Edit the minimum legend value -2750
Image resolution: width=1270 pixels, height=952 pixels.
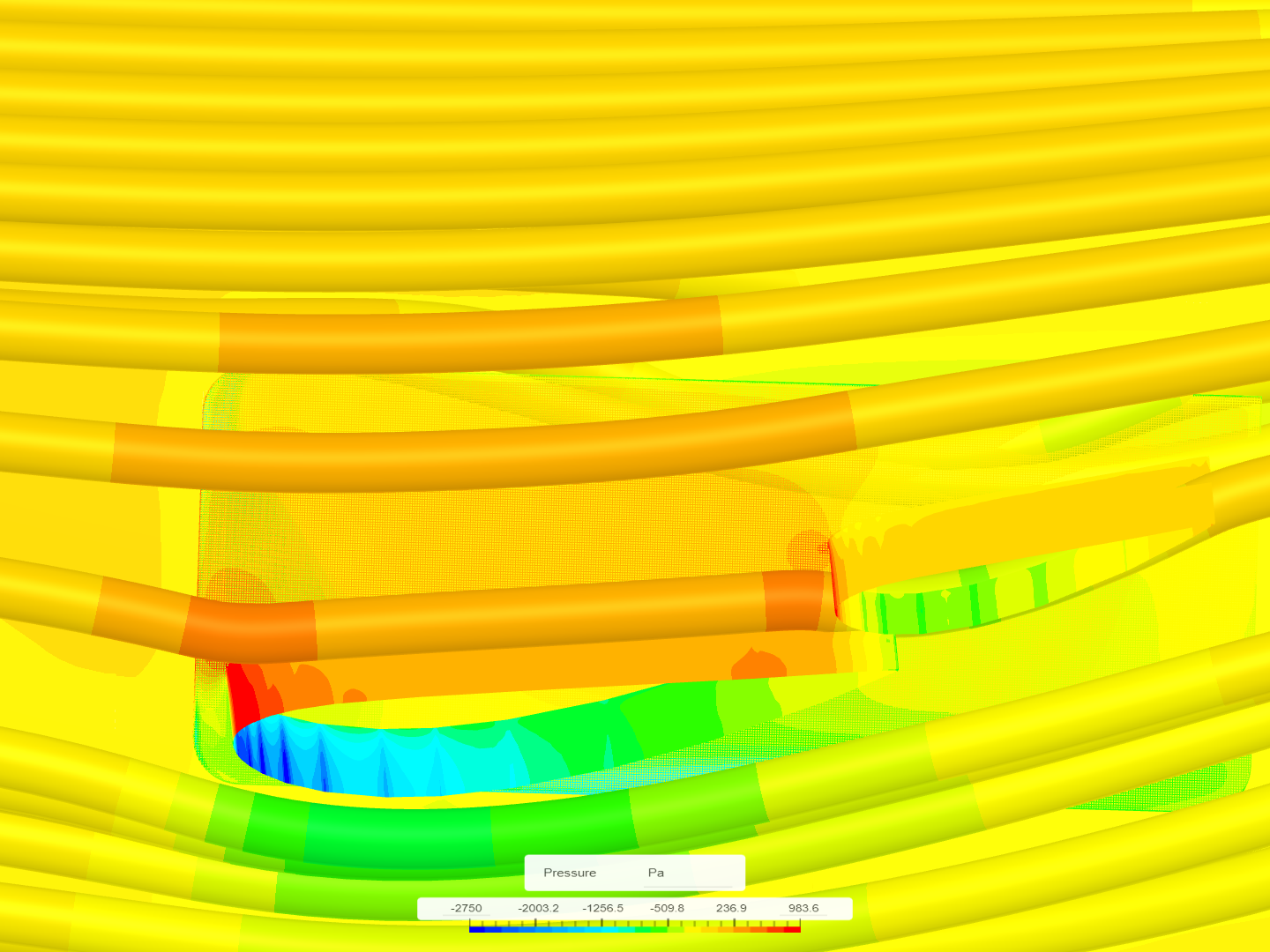(x=467, y=908)
